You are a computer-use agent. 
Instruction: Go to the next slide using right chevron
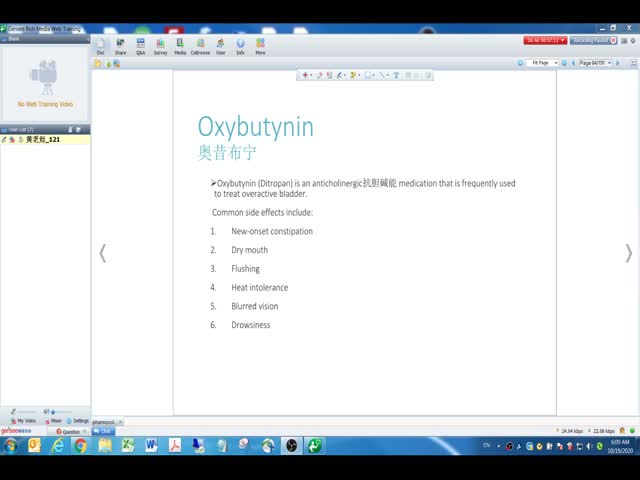(x=629, y=253)
